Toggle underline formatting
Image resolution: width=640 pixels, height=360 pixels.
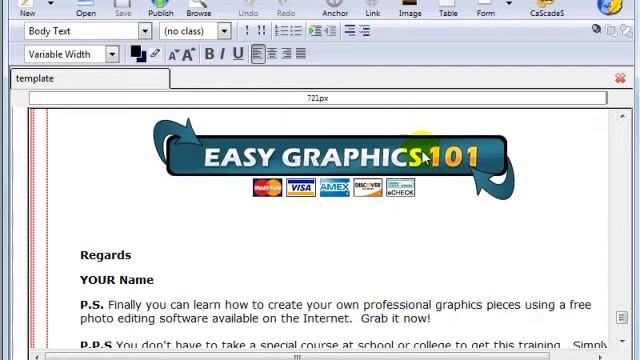[x=238, y=54]
